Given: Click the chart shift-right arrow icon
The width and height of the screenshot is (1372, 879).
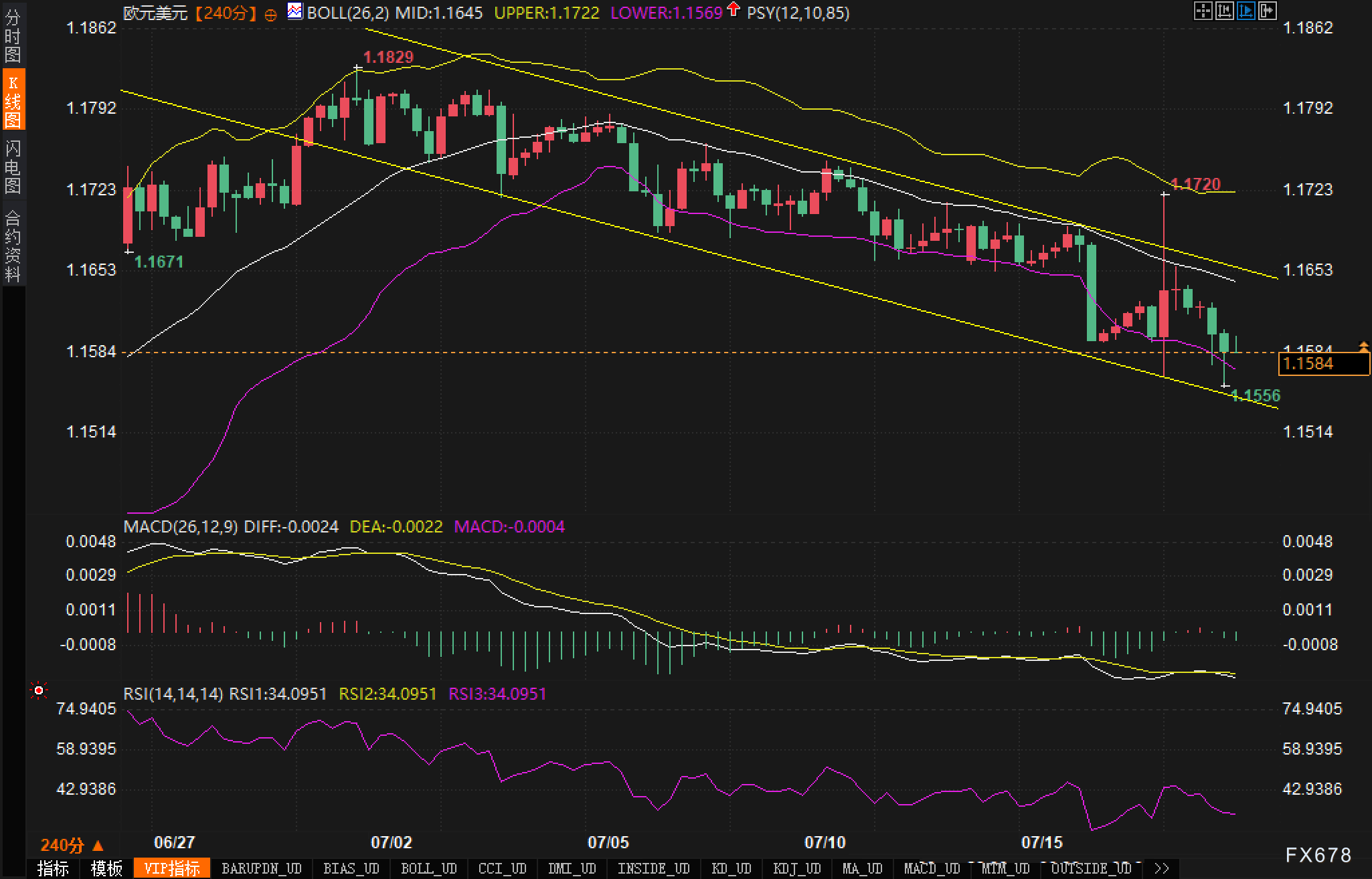Looking at the screenshot, I should (1268, 11).
